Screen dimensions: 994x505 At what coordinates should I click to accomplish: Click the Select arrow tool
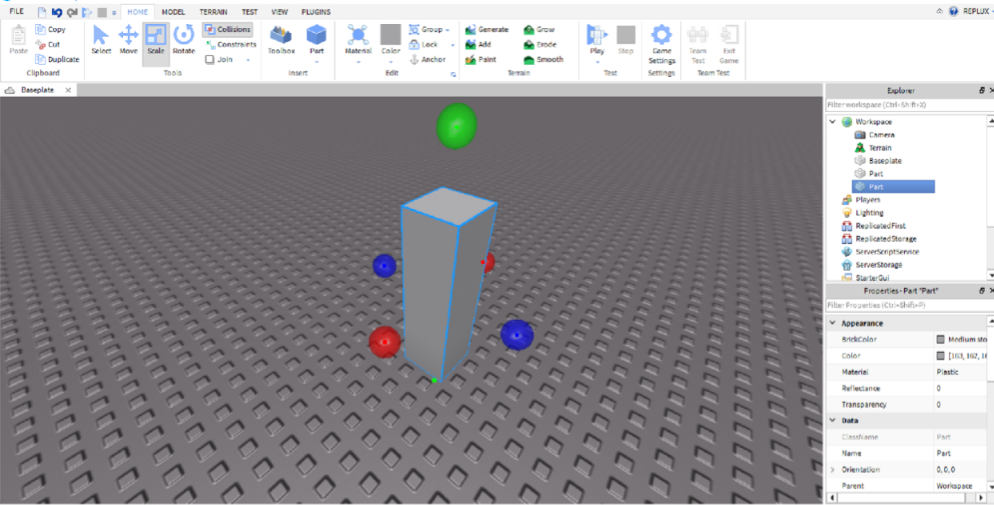click(x=101, y=40)
